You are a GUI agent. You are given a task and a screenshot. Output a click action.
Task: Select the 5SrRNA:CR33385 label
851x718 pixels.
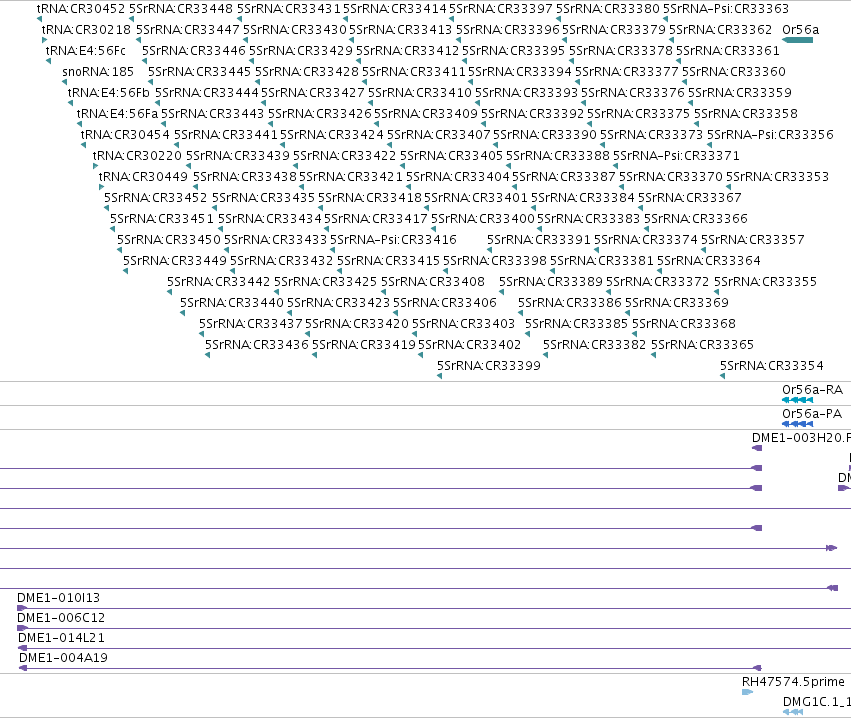577,324
